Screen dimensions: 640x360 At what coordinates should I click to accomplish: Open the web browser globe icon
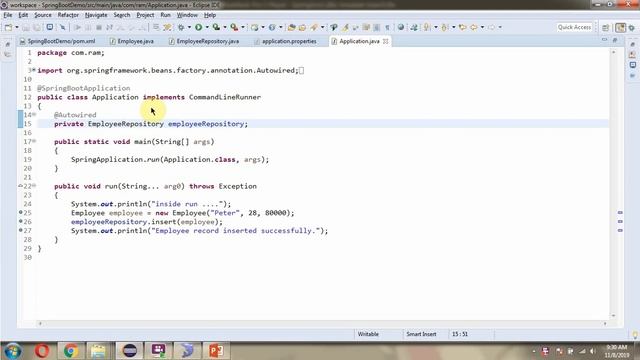tap(401, 27)
